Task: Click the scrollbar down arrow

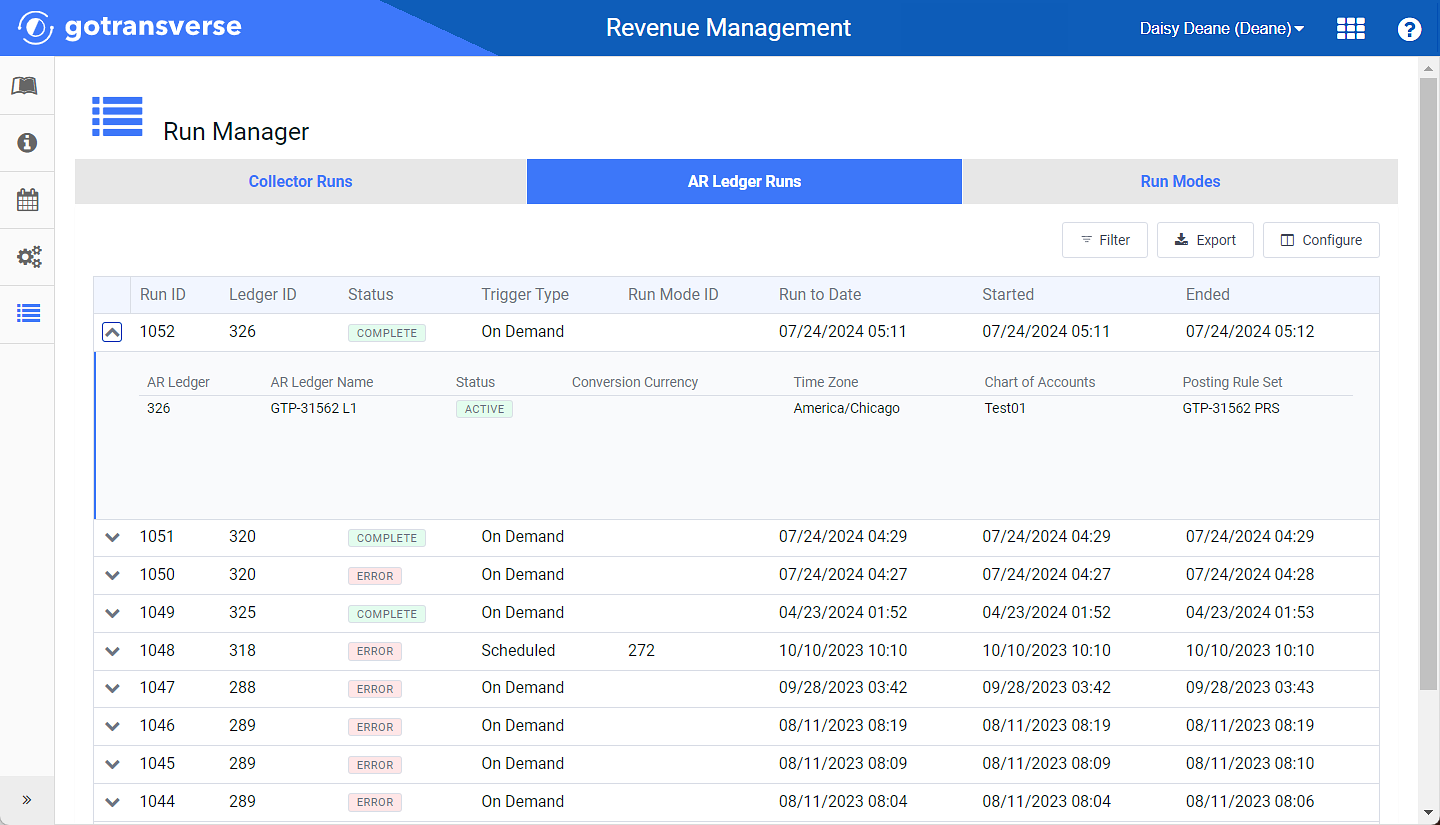Action: (1429, 813)
